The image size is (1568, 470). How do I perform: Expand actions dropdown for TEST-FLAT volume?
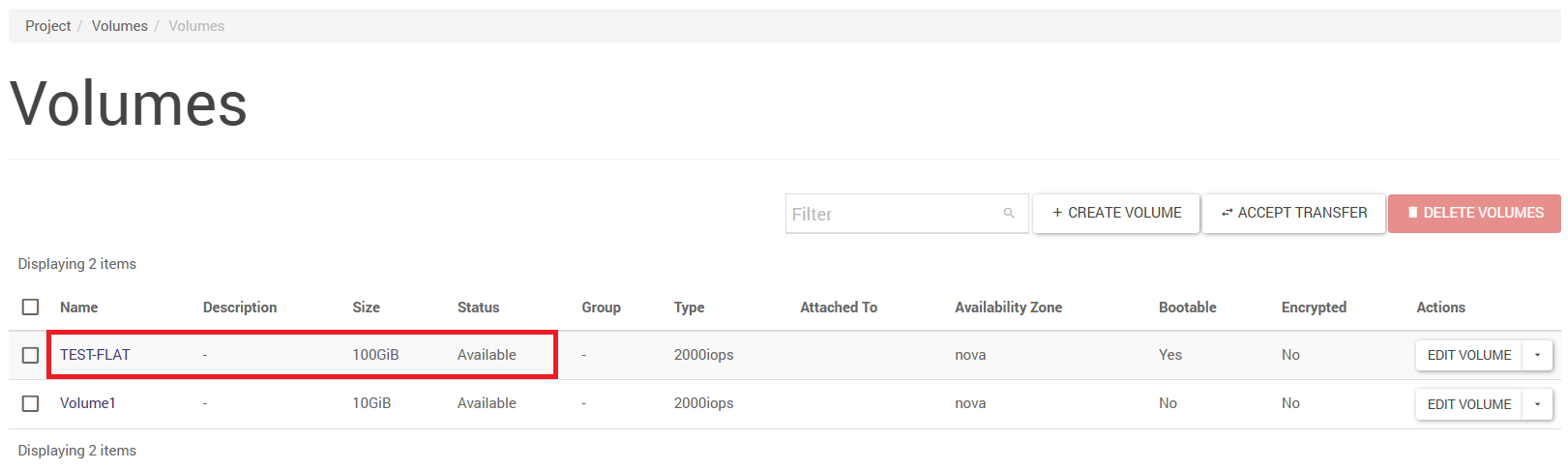(x=1537, y=355)
